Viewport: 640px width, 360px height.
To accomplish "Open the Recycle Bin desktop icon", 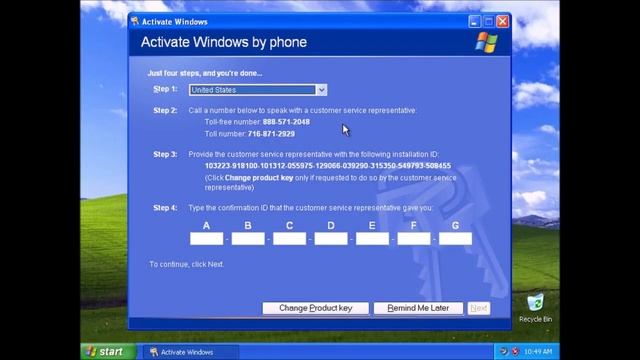I will [x=536, y=308].
